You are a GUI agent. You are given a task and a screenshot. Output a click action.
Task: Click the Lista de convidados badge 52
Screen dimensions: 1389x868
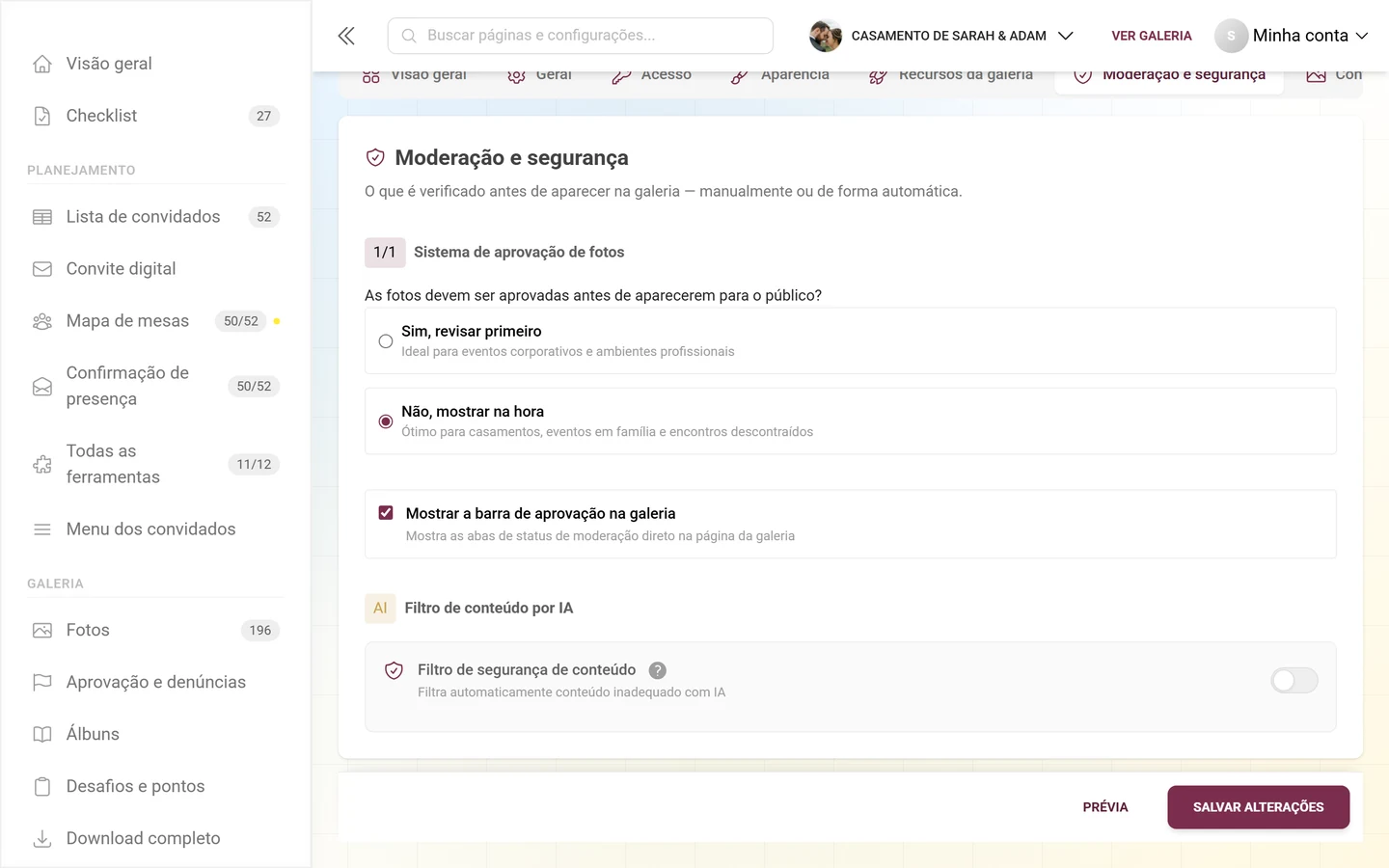pyautogui.click(x=264, y=217)
